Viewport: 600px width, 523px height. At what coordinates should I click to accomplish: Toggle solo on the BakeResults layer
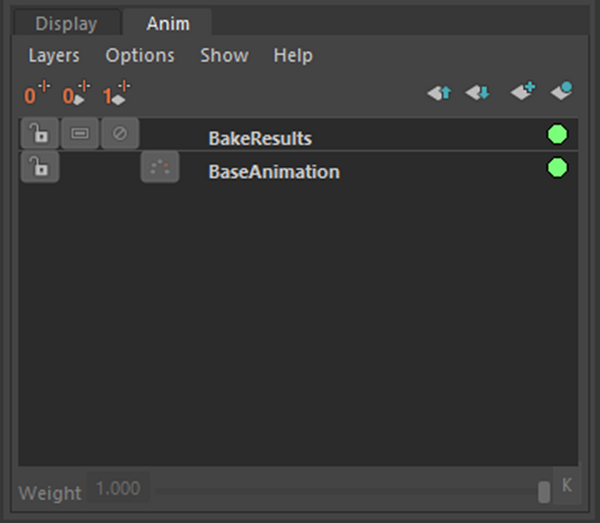[80, 133]
